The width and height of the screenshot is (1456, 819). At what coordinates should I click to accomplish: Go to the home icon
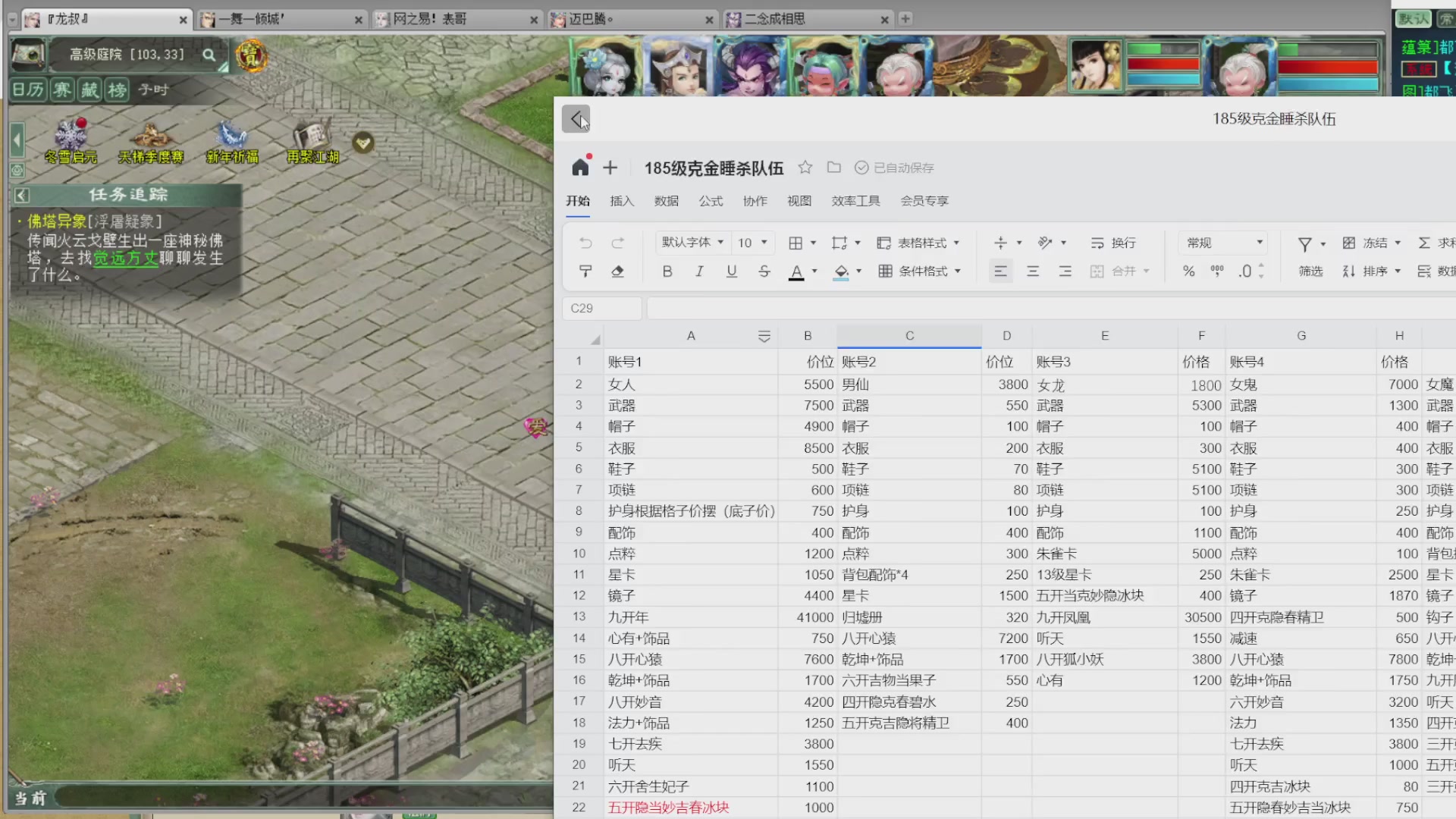point(580,168)
